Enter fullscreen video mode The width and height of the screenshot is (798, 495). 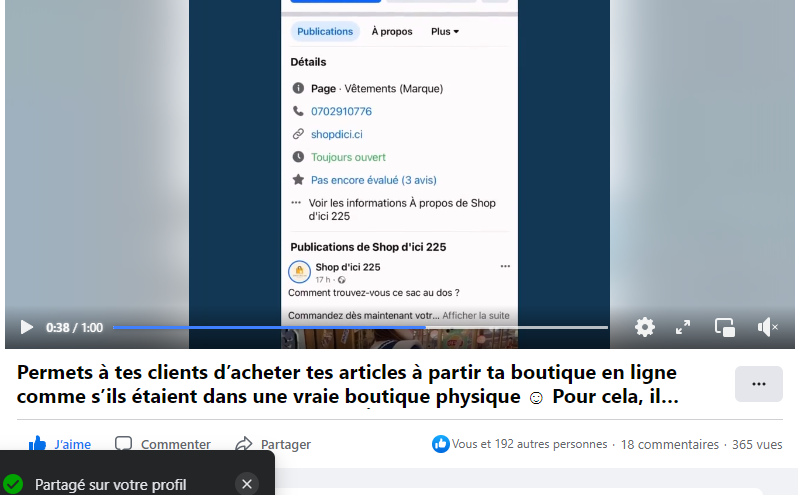[683, 327]
